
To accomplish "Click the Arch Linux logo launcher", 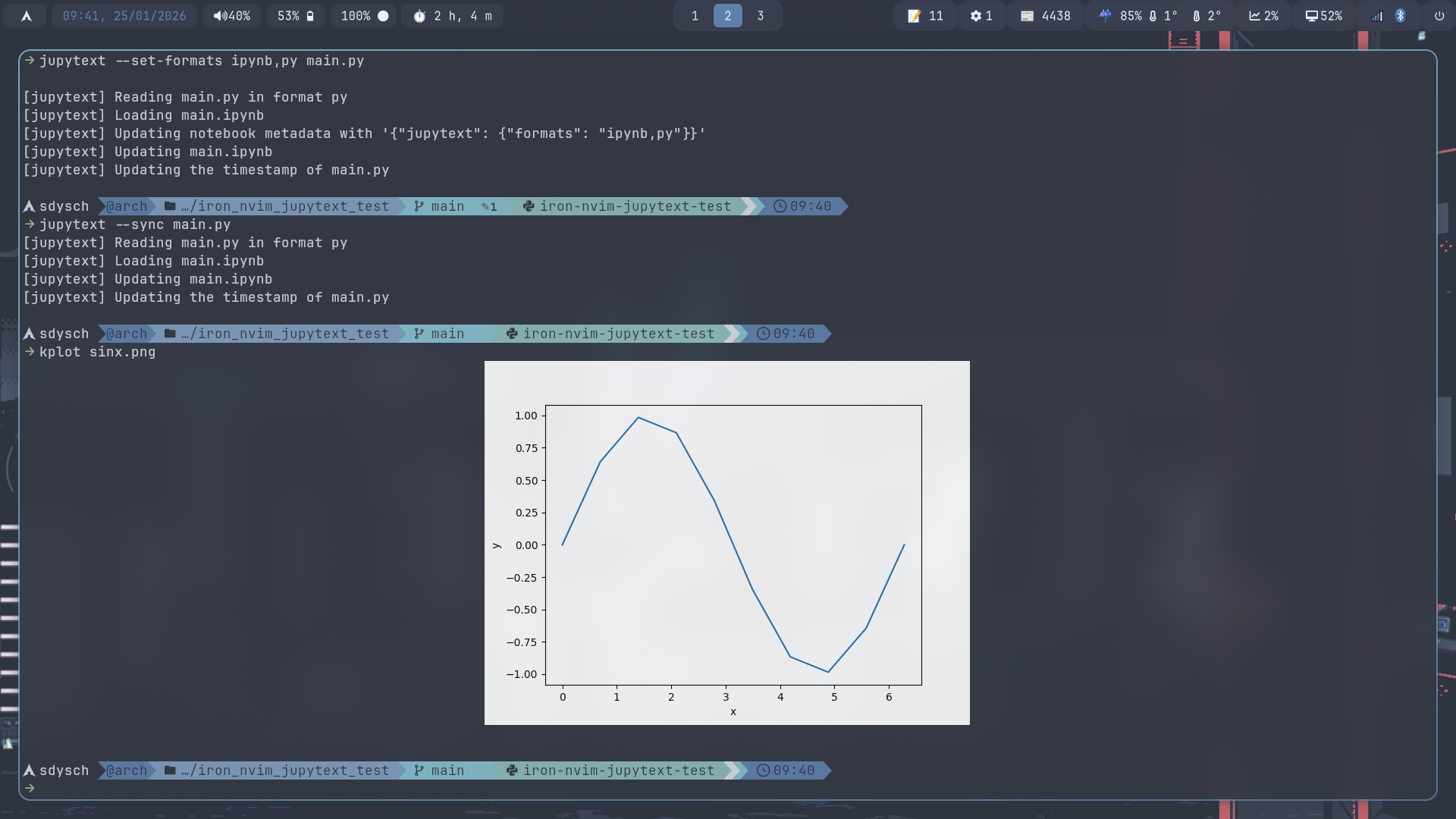I will tap(26, 16).
